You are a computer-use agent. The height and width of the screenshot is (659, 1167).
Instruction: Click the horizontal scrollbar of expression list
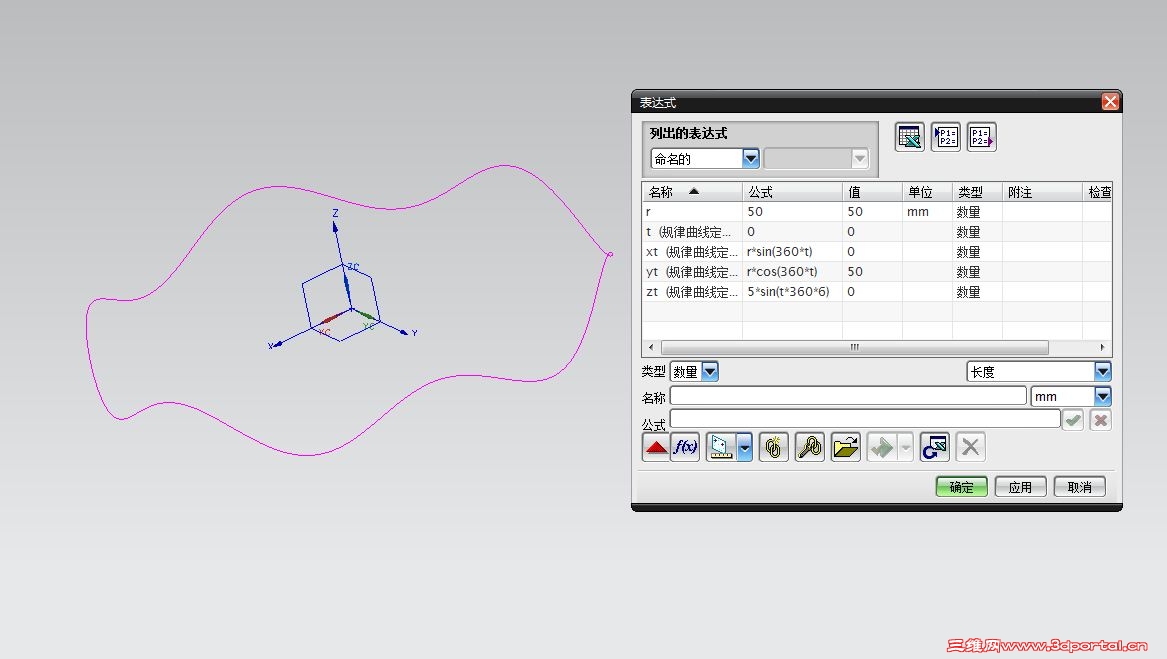854,347
